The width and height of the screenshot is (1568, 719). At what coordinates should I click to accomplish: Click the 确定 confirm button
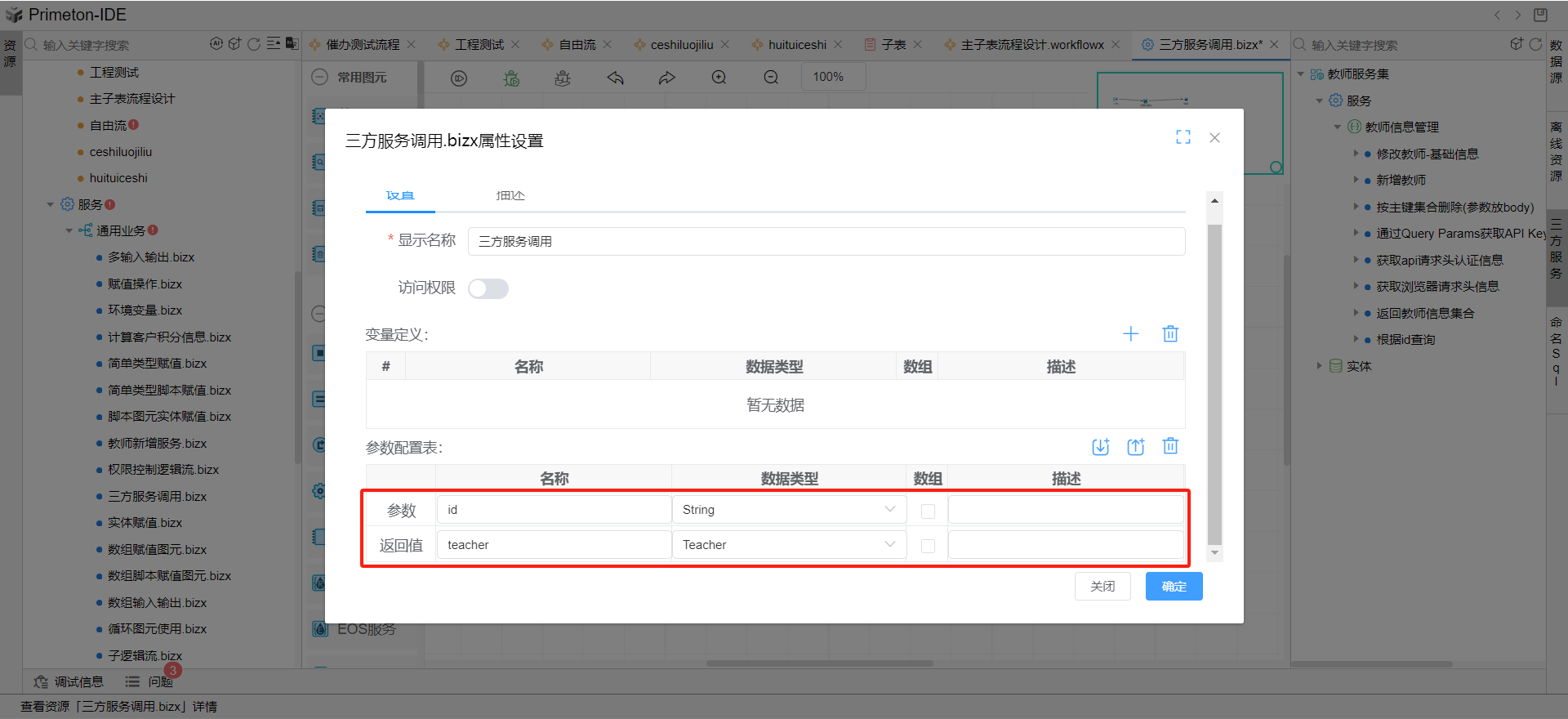click(1174, 587)
